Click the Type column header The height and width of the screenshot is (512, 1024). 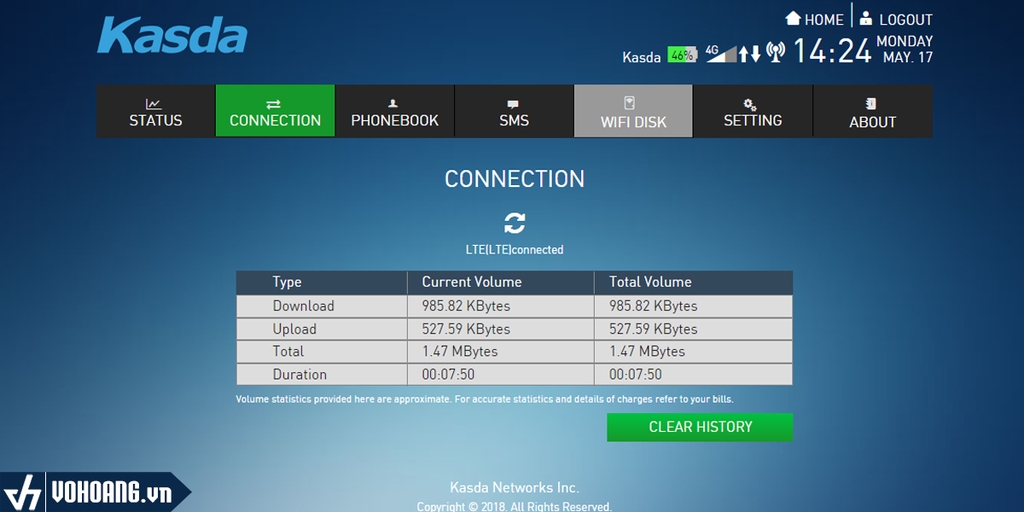(x=287, y=282)
